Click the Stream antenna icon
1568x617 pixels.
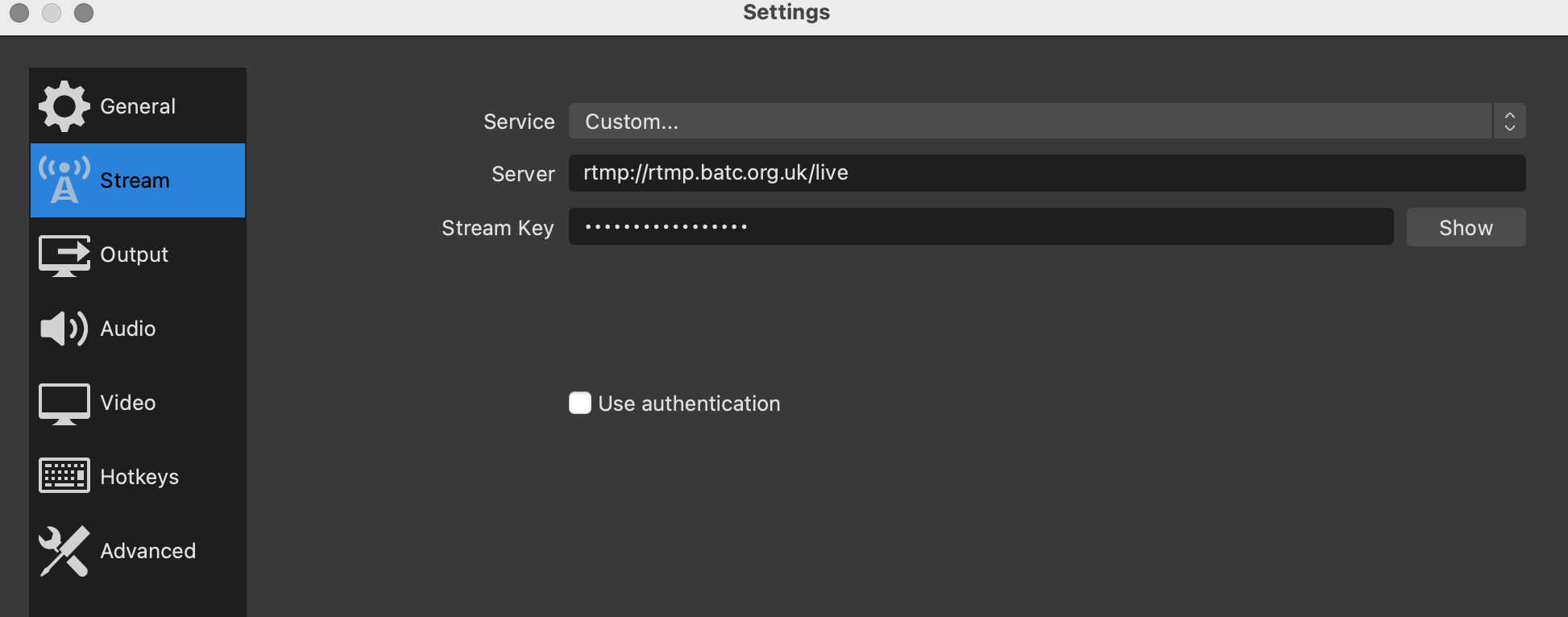coord(64,180)
